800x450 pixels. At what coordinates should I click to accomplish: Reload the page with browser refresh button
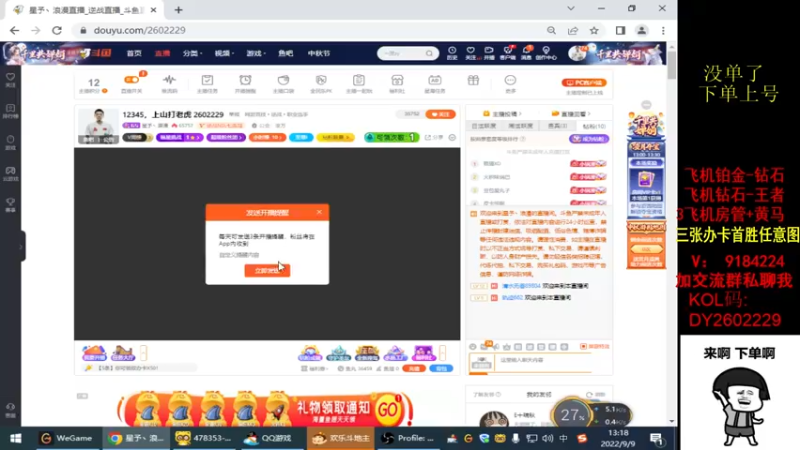57,31
